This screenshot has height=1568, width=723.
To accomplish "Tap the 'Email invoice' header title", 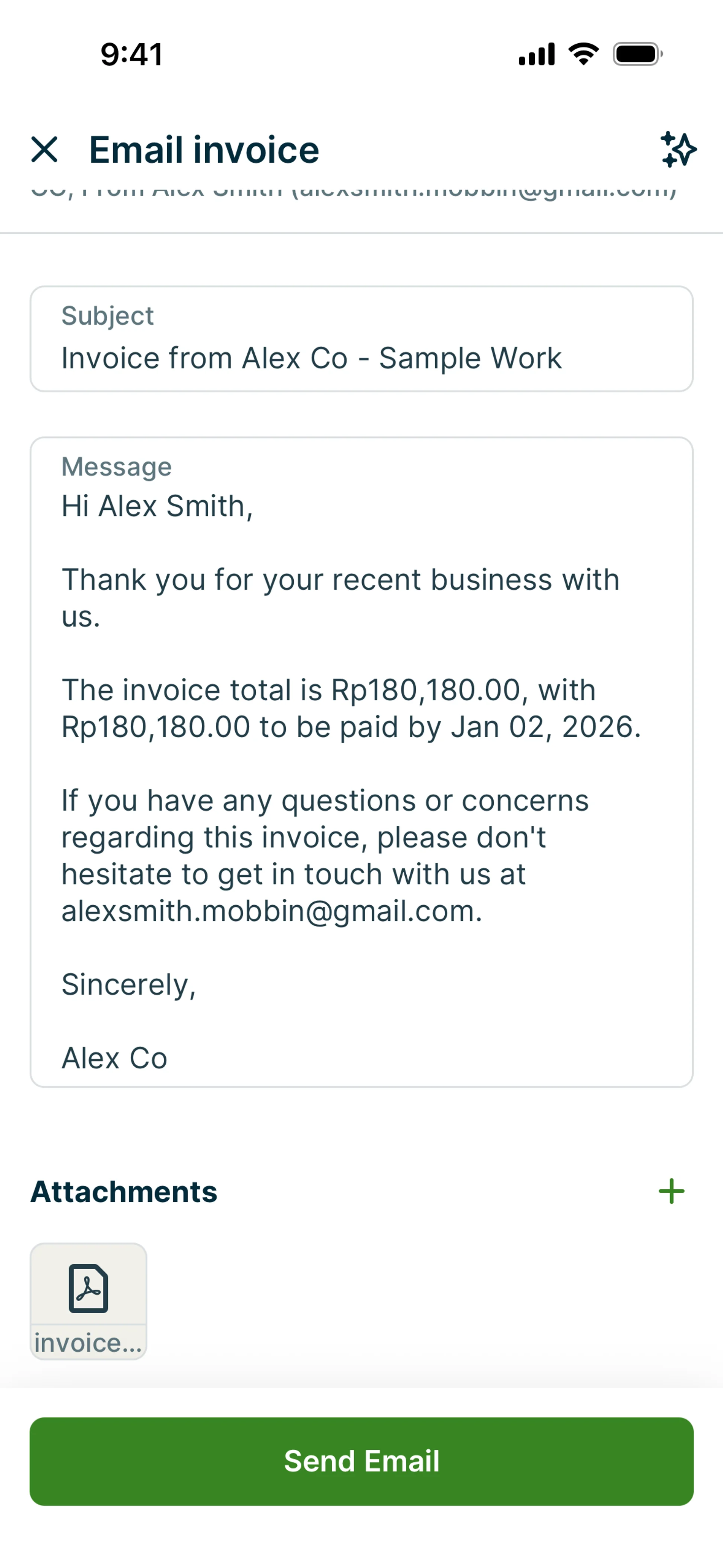I will pos(204,150).
